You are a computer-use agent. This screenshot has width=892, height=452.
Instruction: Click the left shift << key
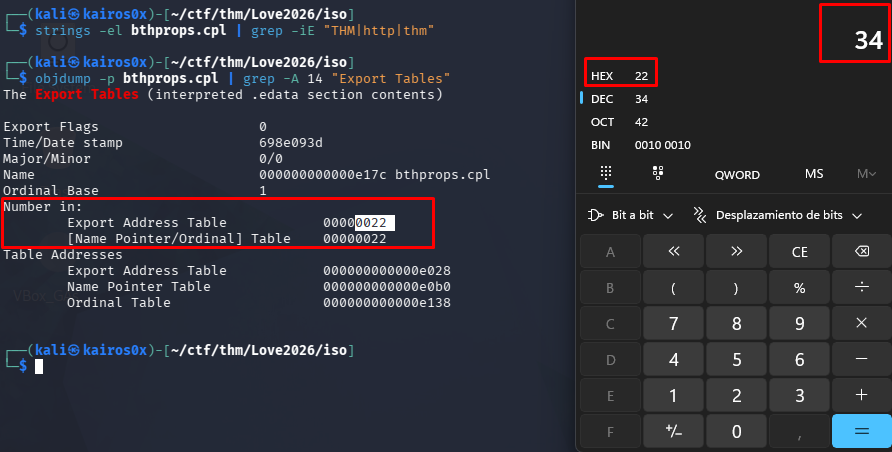coord(673,251)
